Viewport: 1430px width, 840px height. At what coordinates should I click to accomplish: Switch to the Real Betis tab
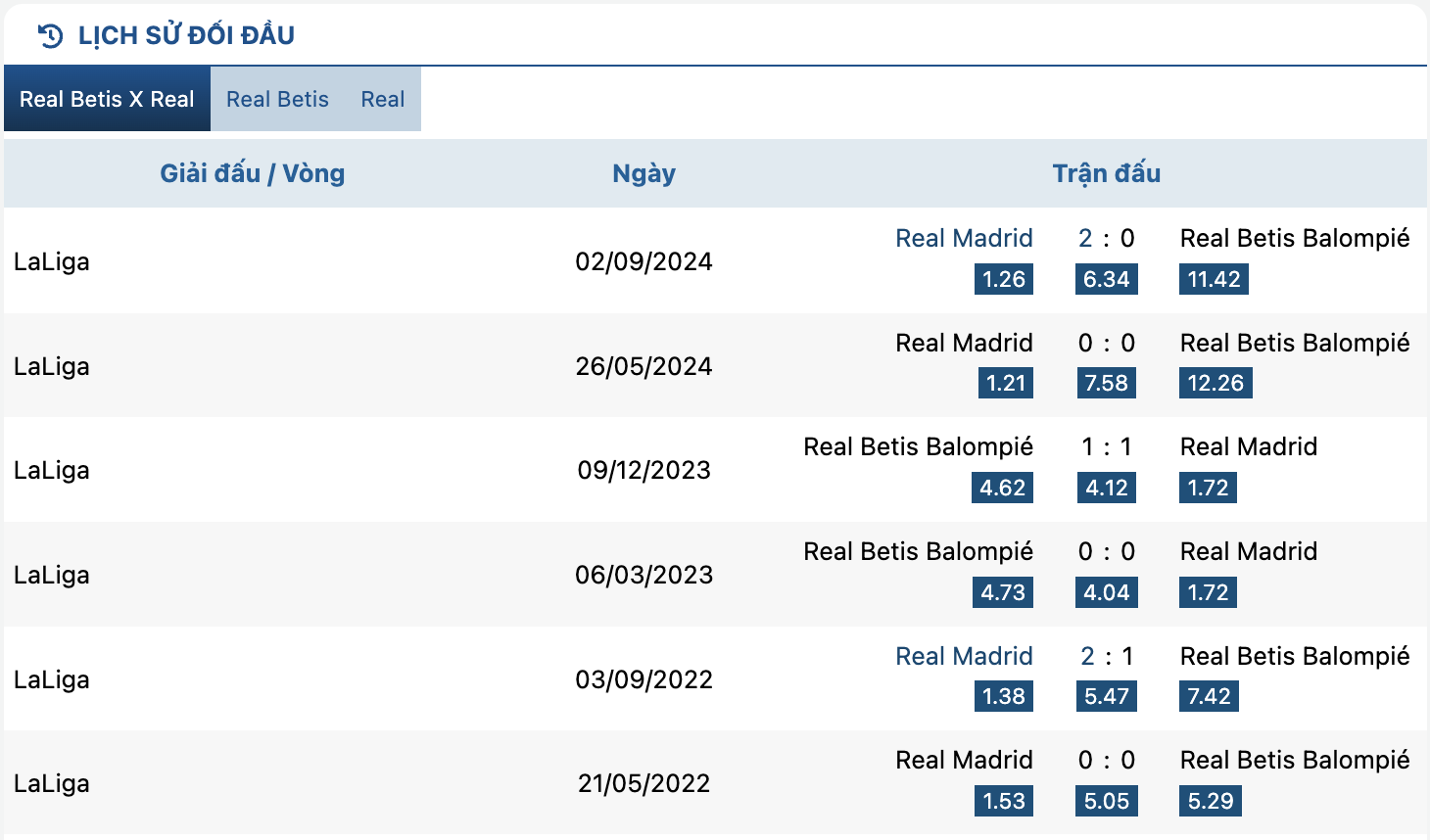(277, 99)
